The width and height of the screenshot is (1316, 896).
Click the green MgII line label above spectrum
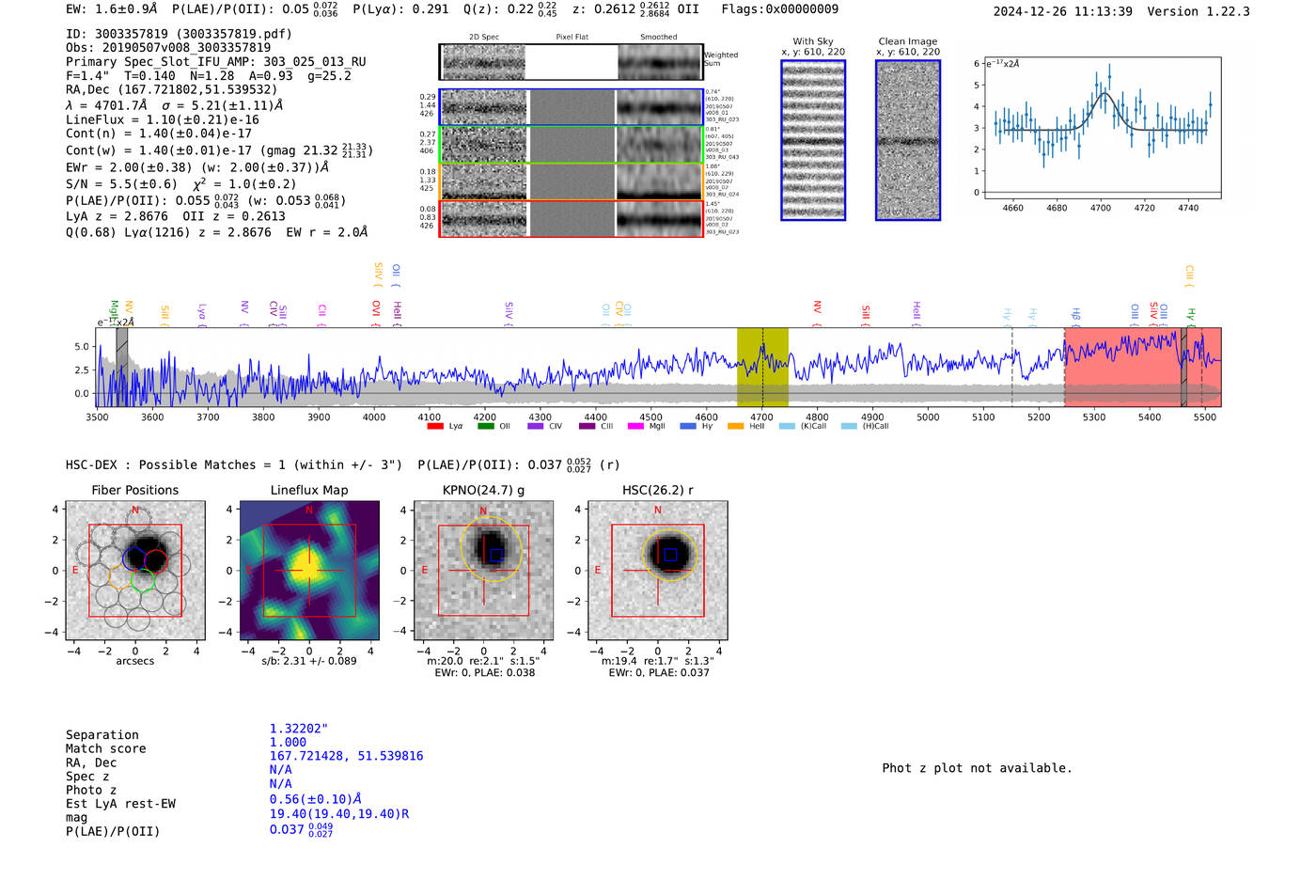114,309
